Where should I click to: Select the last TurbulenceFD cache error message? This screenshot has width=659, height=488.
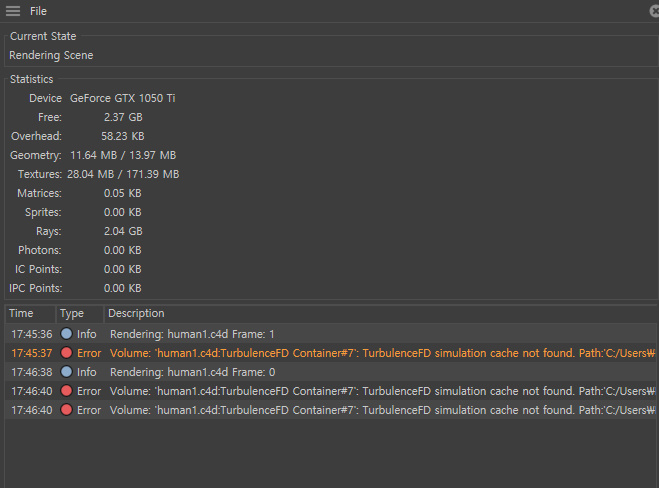coord(382,410)
